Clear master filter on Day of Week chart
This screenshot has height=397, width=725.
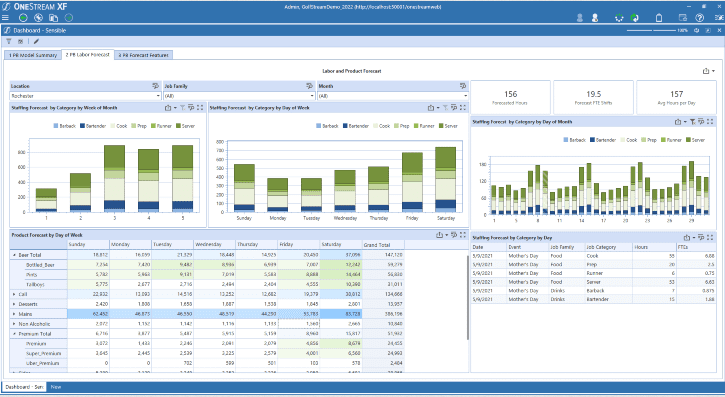pos(445,107)
